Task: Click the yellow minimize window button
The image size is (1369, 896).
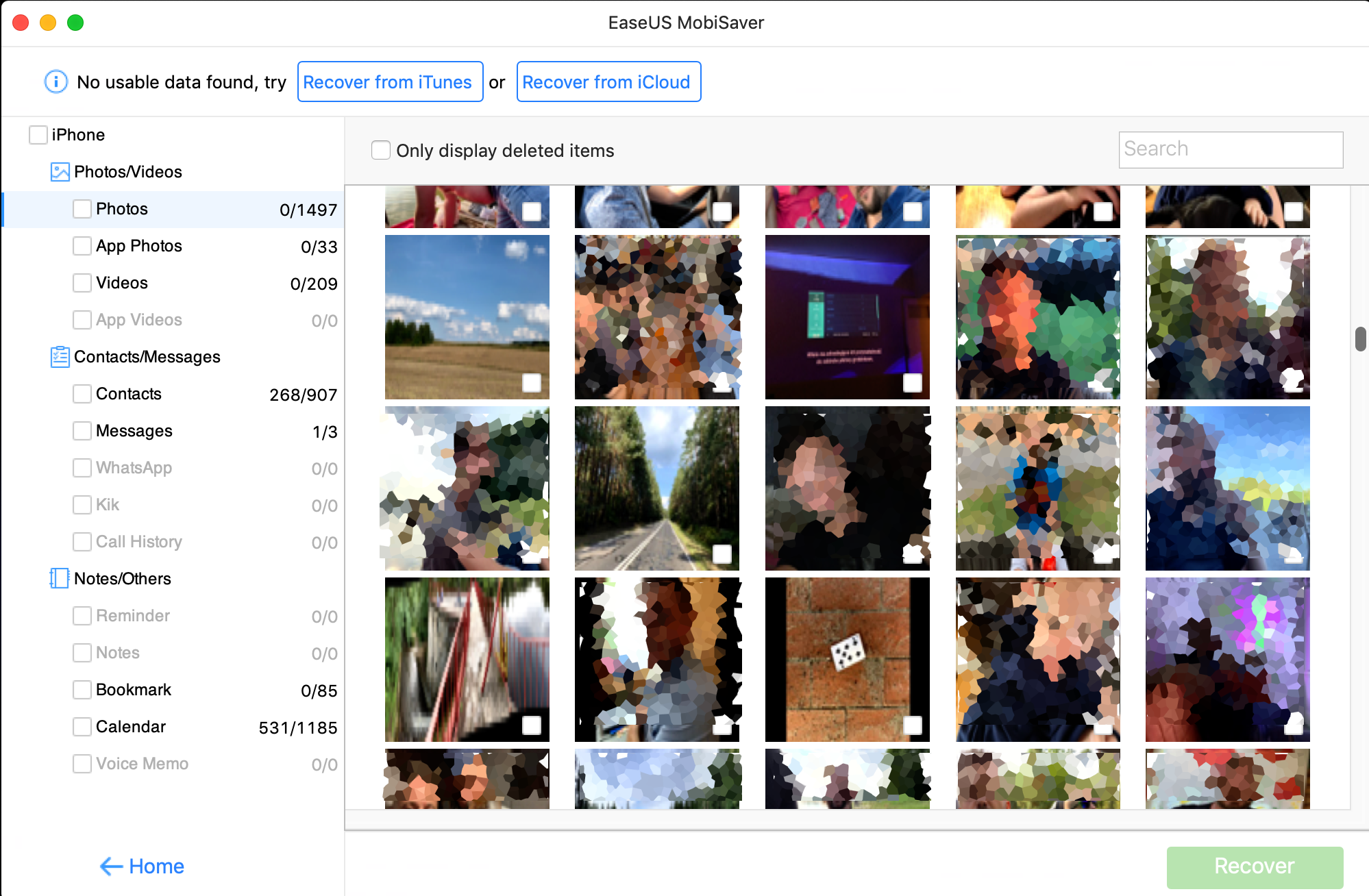Action: tap(48, 23)
